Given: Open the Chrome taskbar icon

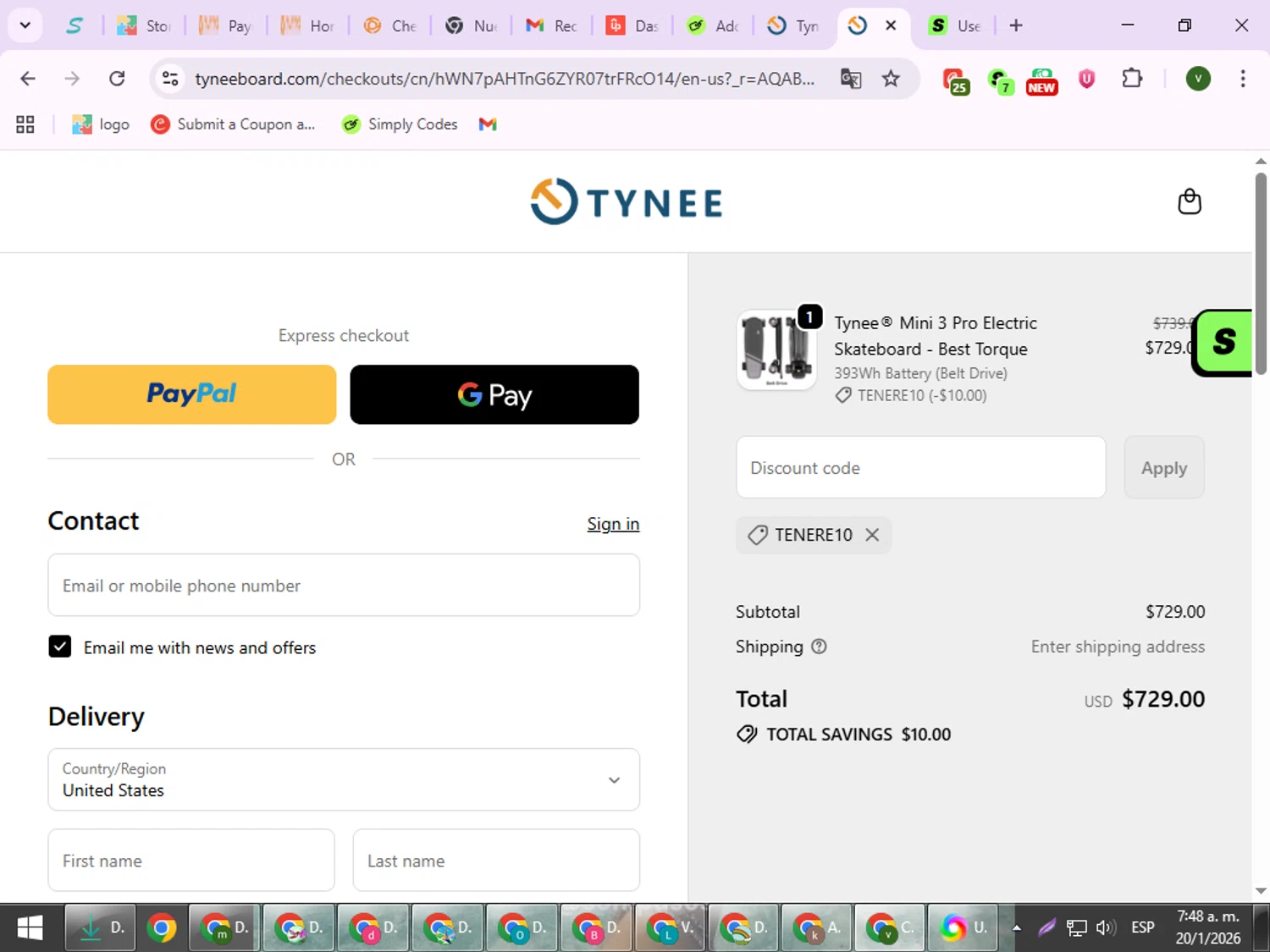Looking at the screenshot, I should (x=161, y=928).
